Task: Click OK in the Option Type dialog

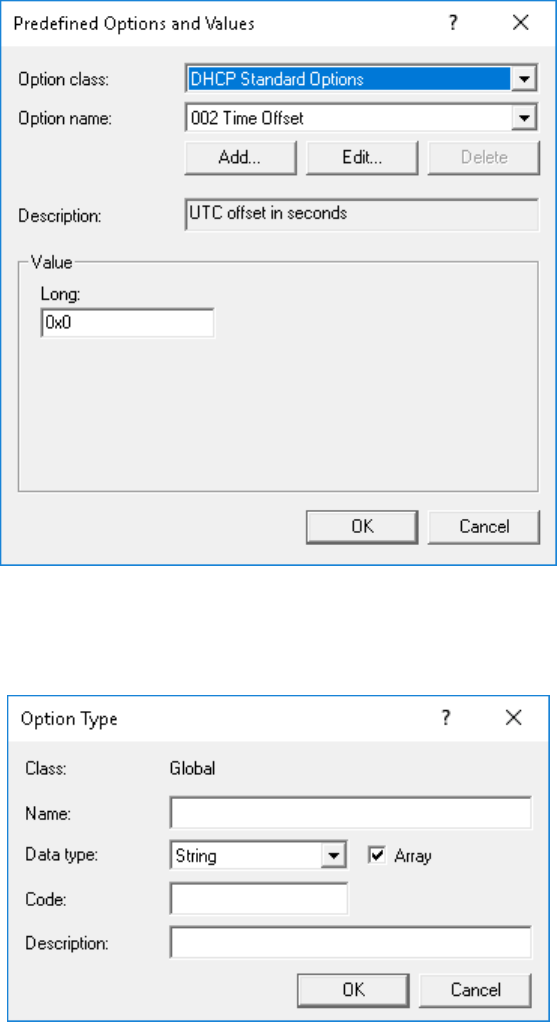Action: pos(353,990)
